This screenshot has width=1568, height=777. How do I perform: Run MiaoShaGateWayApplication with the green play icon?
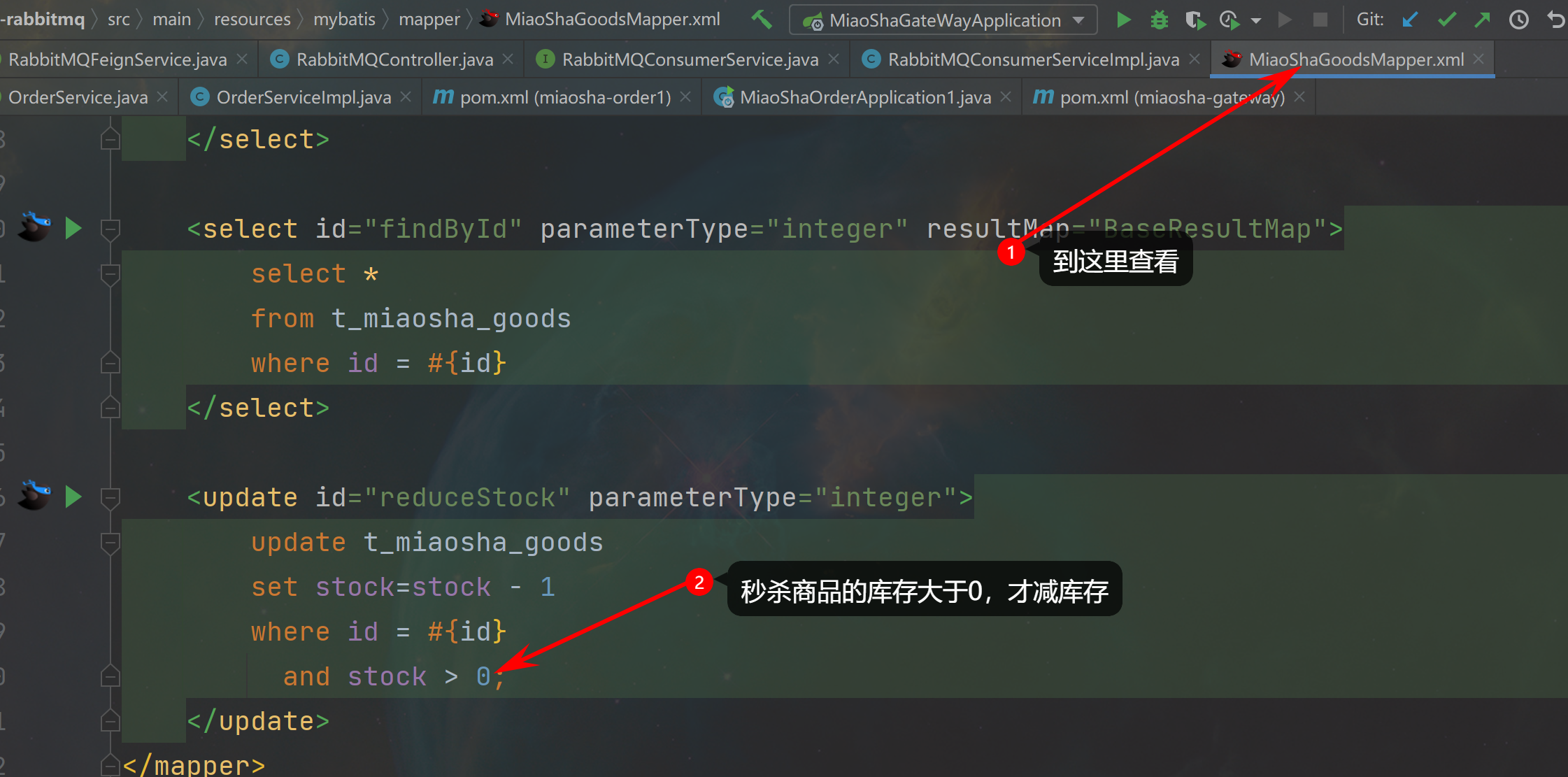point(1124,20)
